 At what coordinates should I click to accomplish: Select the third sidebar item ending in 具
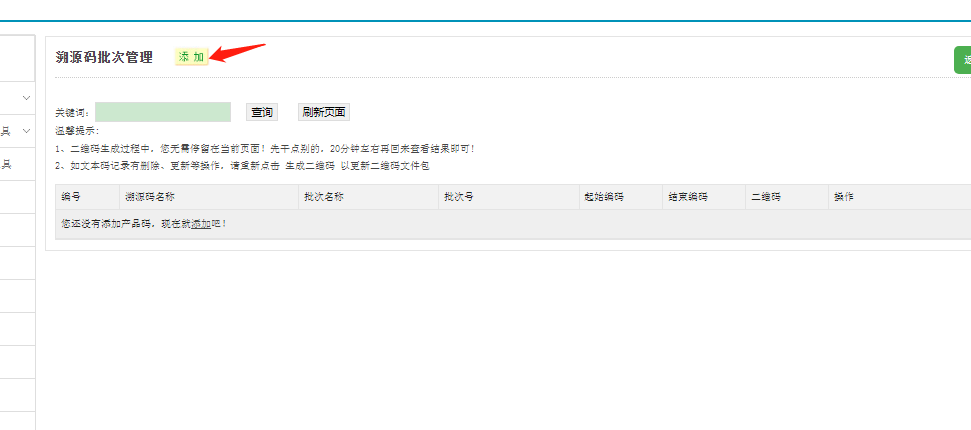tap(8, 165)
